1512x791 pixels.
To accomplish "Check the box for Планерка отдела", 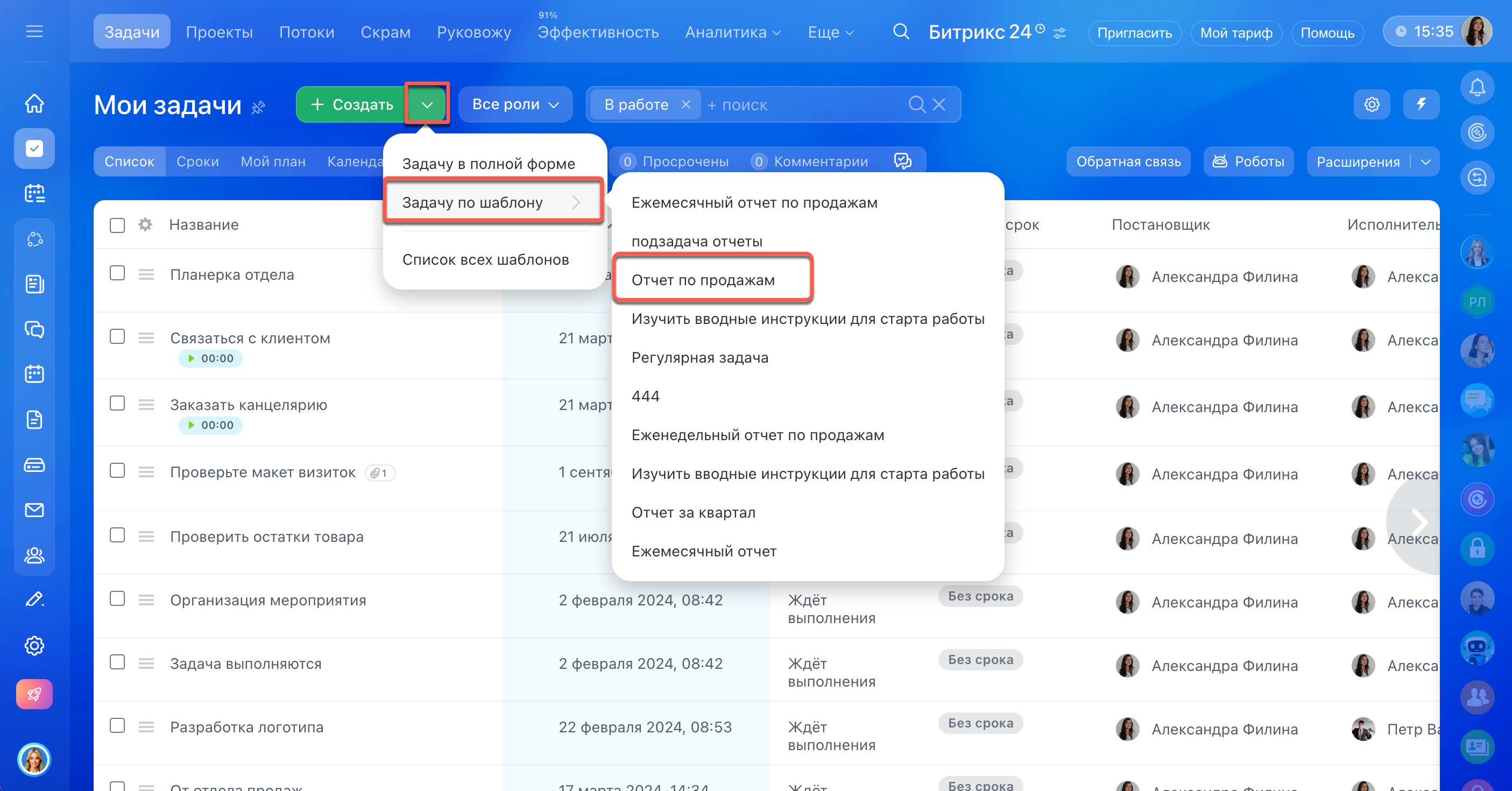I will 117,273.
